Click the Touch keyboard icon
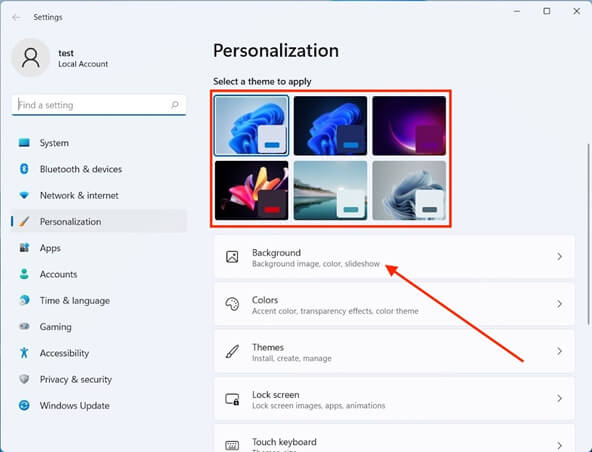592x452 pixels. coord(232,445)
